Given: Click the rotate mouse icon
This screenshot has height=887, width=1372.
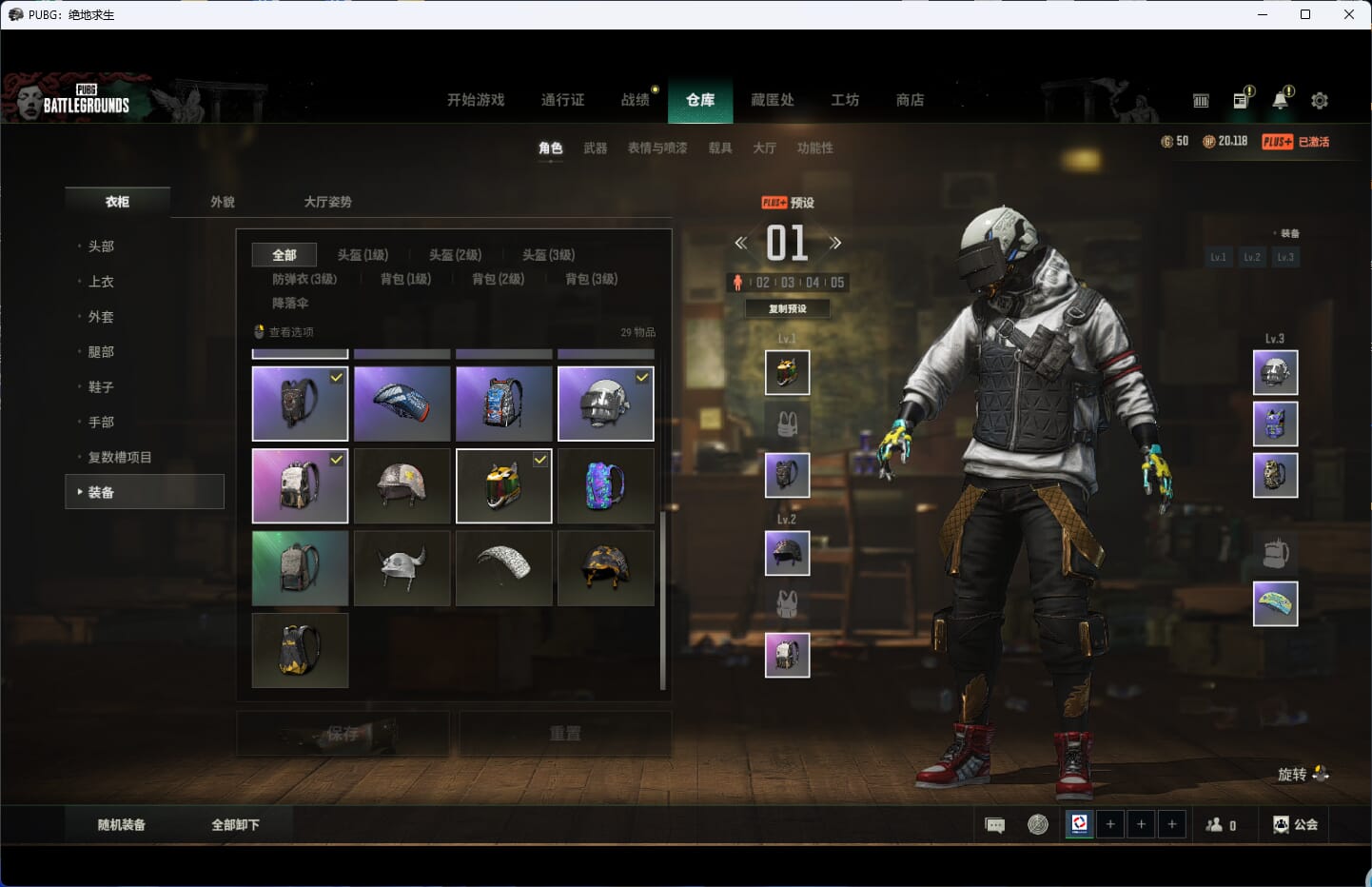Looking at the screenshot, I should tap(1321, 774).
